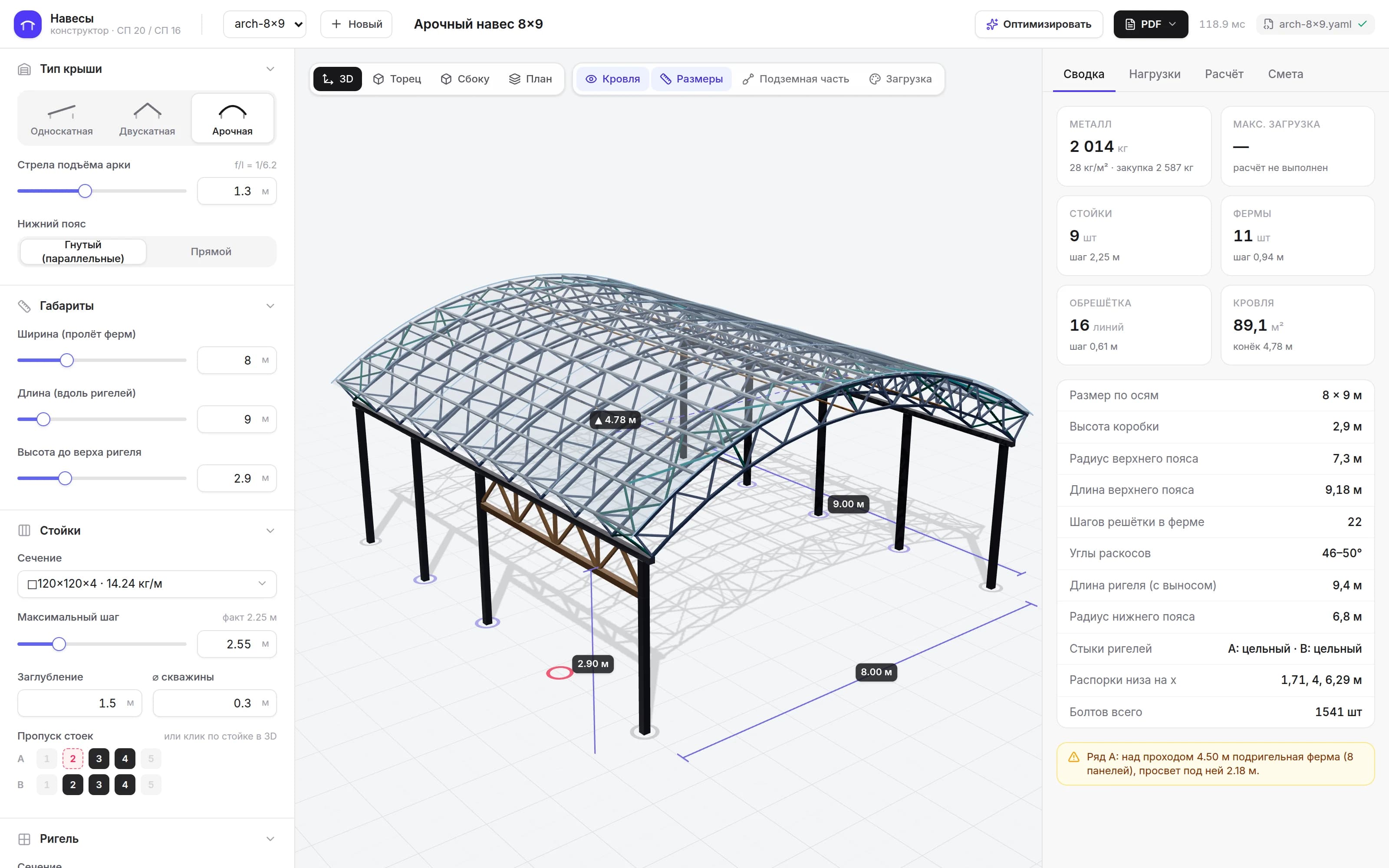
Task: Click the Габариты ruler icon
Action: tap(24, 306)
